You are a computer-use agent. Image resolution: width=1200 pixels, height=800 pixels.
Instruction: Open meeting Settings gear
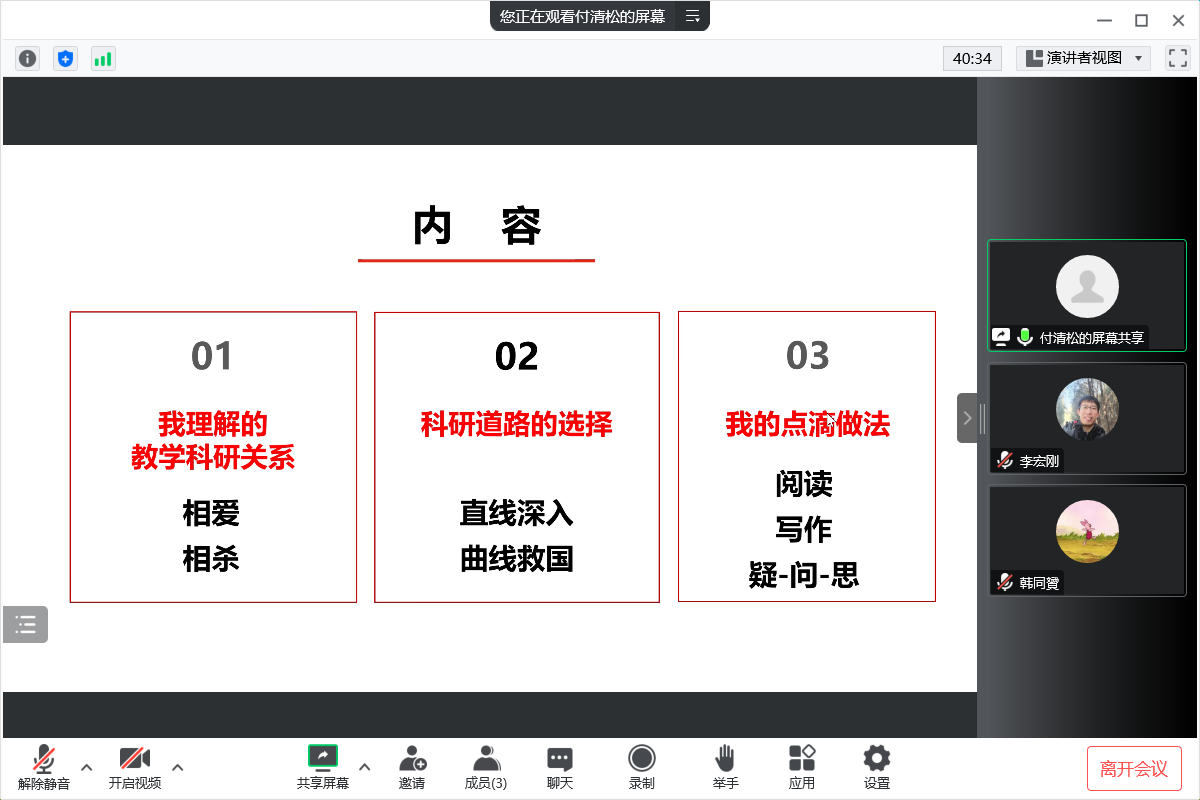pos(877,767)
